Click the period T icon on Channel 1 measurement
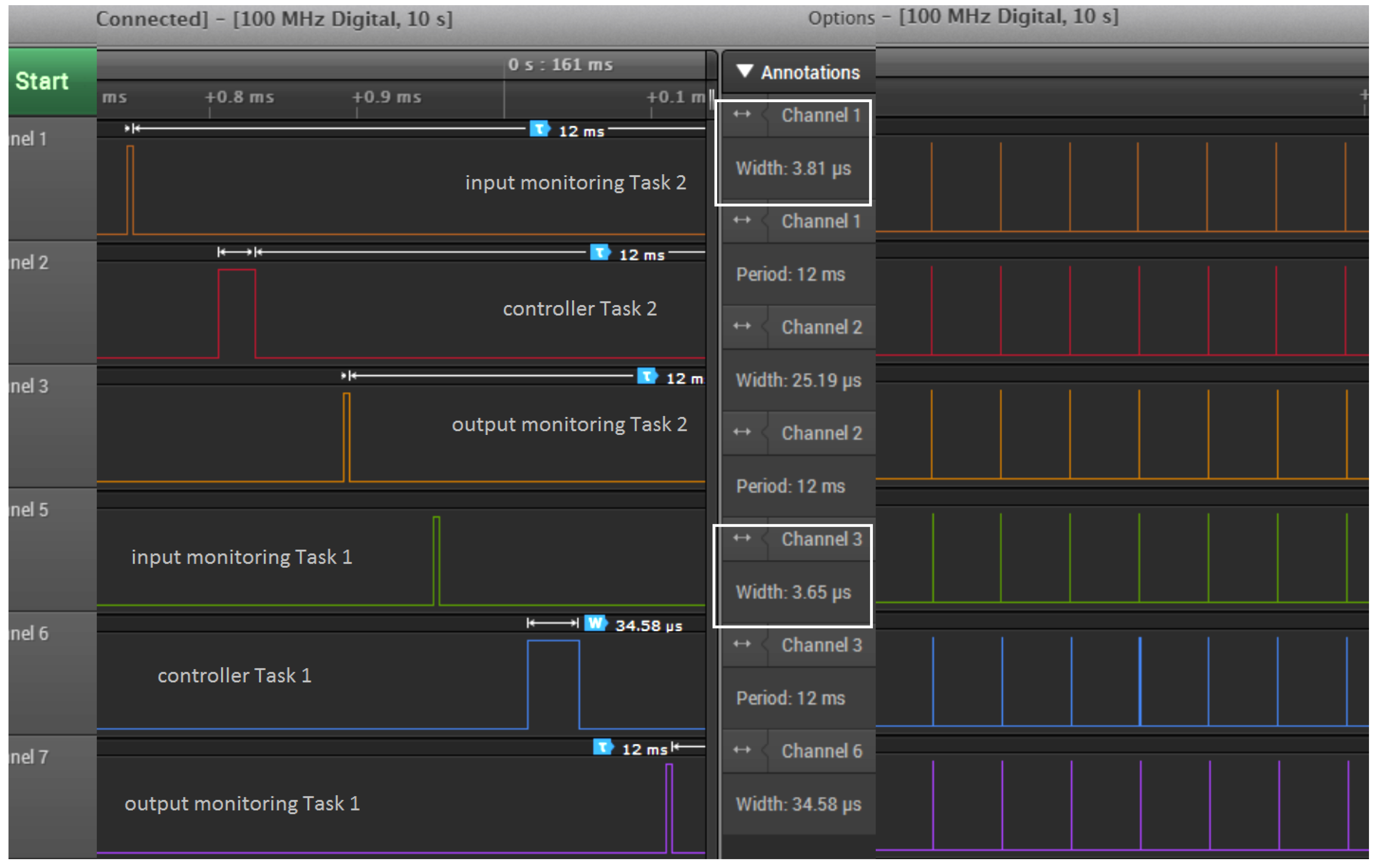Viewport: 1376px width, 868px height. pos(539,129)
